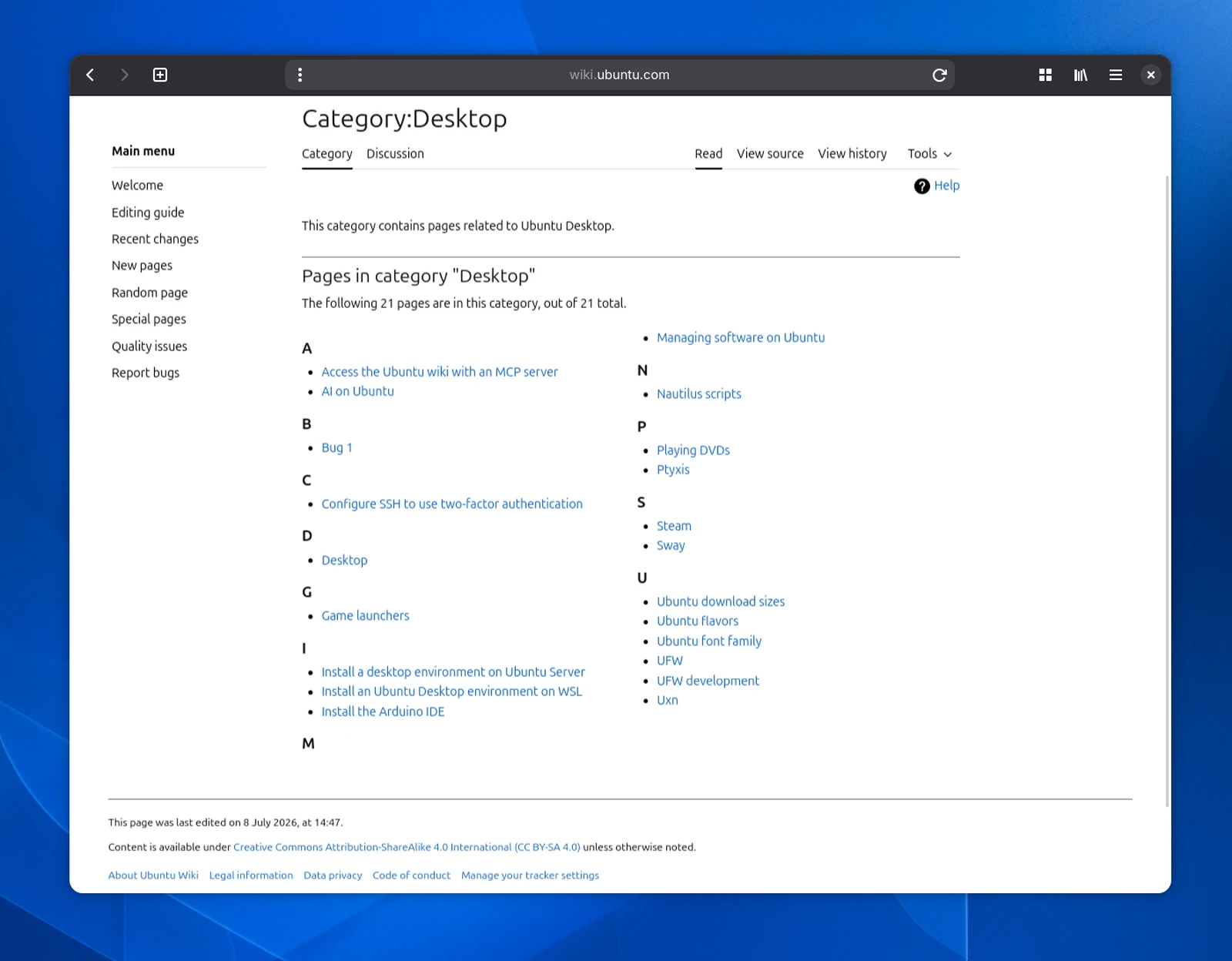This screenshot has height=961, width=1232.
Task: Switch to the Discussion tab
Action: click(395, 154)
